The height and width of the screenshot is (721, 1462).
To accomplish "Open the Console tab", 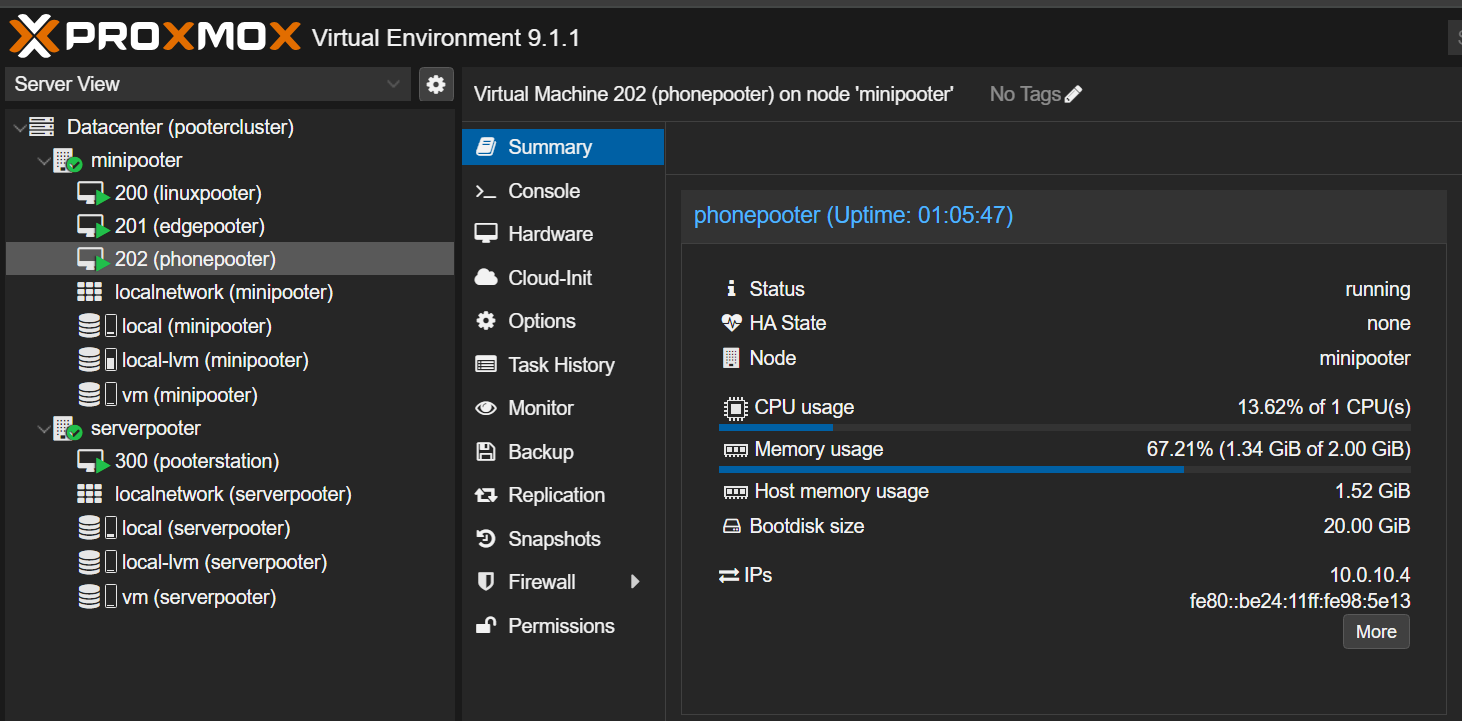I will click(x=563, y=191).
